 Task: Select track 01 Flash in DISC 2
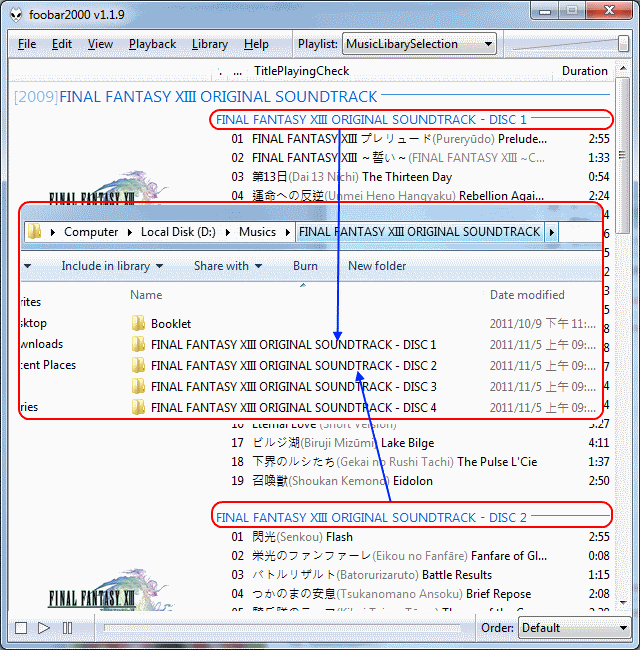click(420, 537)
